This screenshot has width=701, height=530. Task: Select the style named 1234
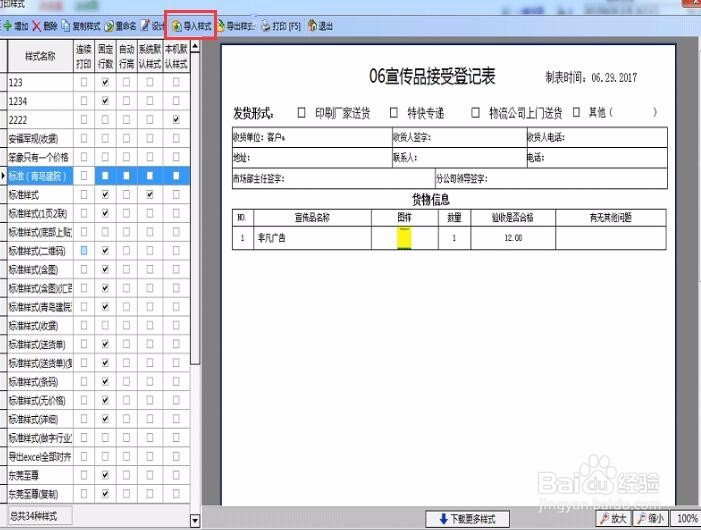pos(40,101)
